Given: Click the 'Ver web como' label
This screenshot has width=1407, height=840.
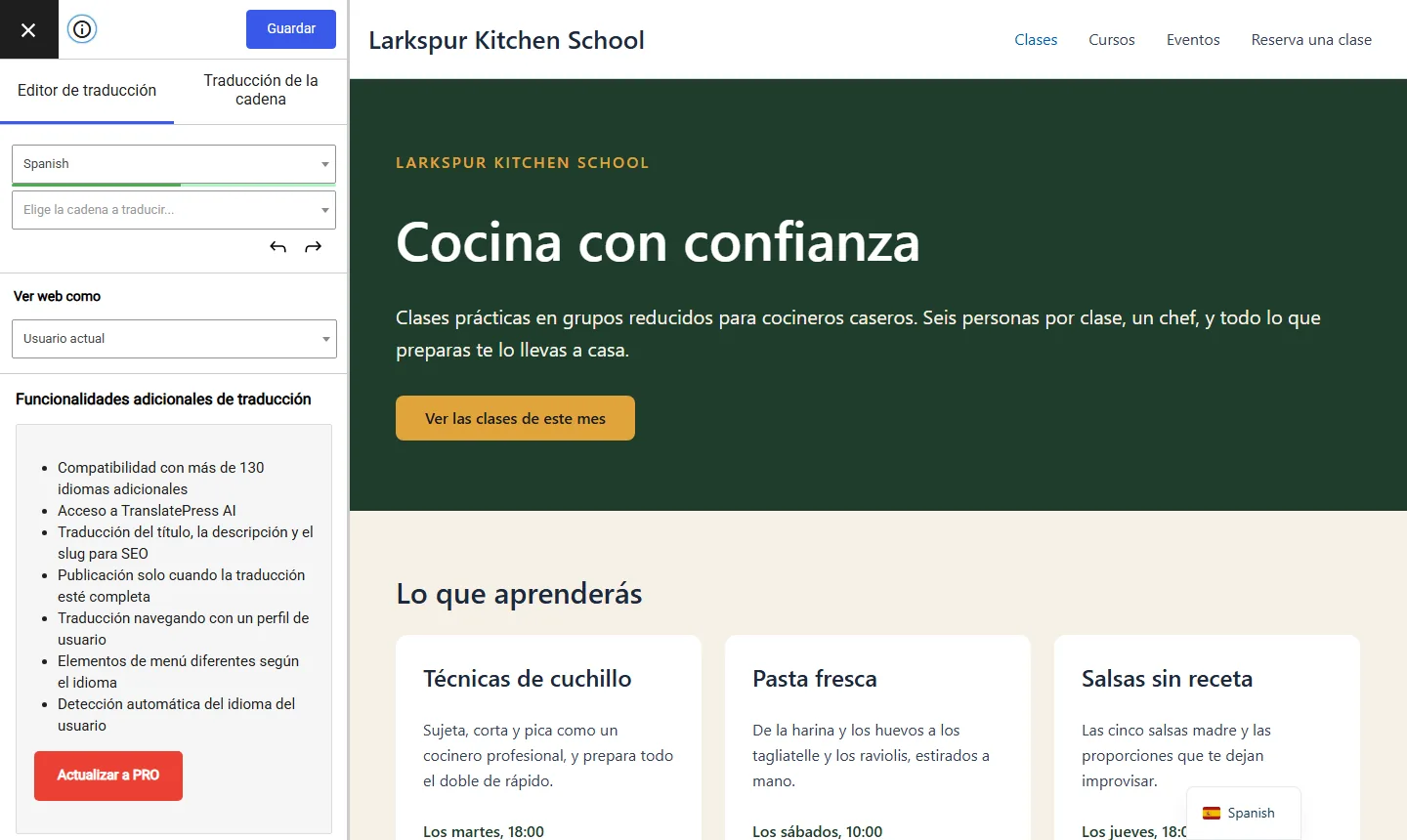Looking at the screenshot, I should (57, 296).
